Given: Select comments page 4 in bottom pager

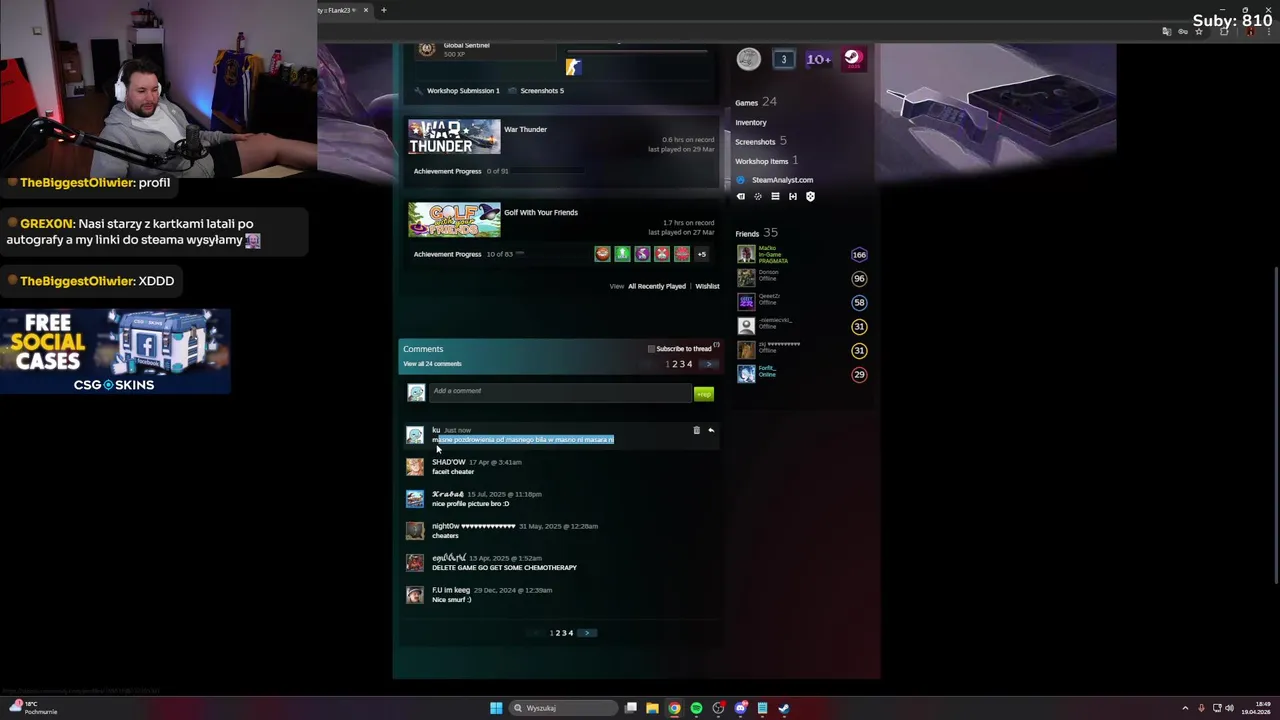Looking at the screenshot, I should pyautogui.click(x=571, y=633).
